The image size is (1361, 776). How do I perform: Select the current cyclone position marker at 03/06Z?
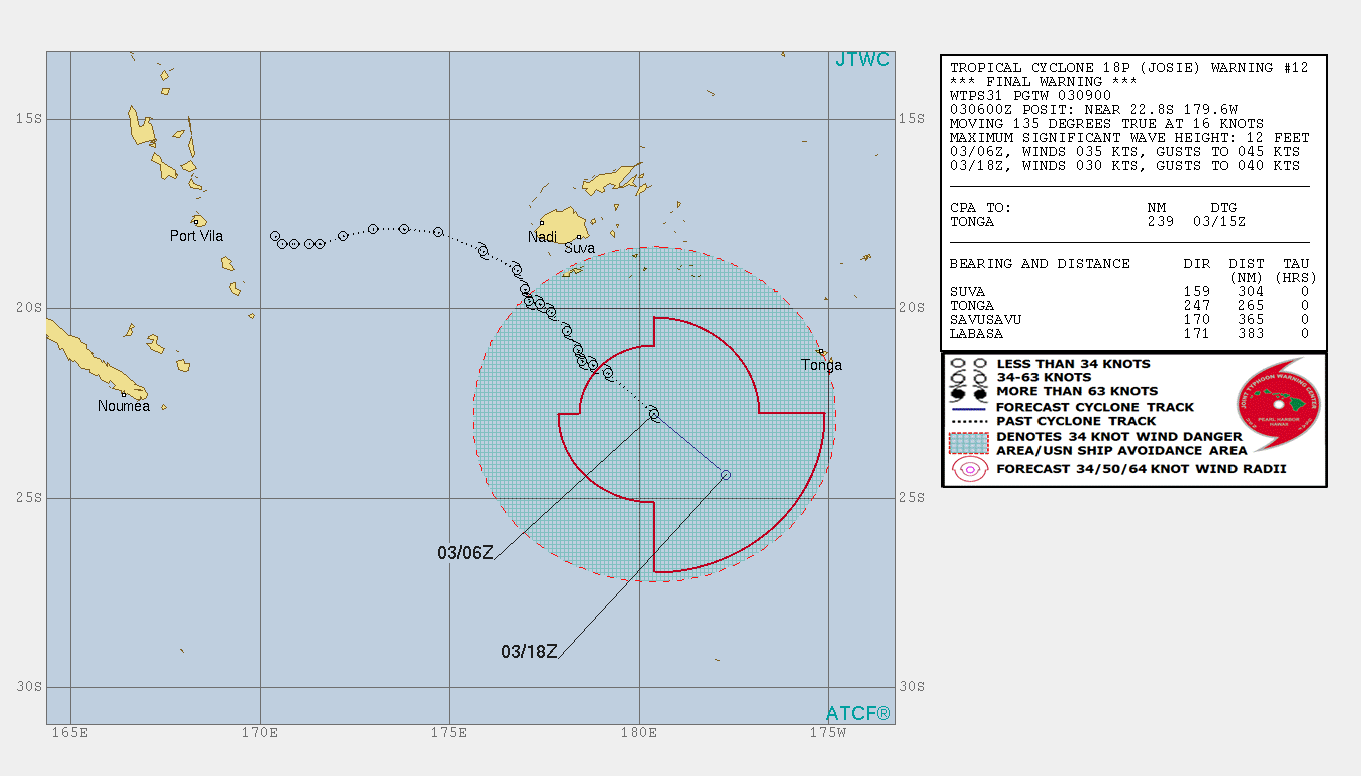(654, 414)
